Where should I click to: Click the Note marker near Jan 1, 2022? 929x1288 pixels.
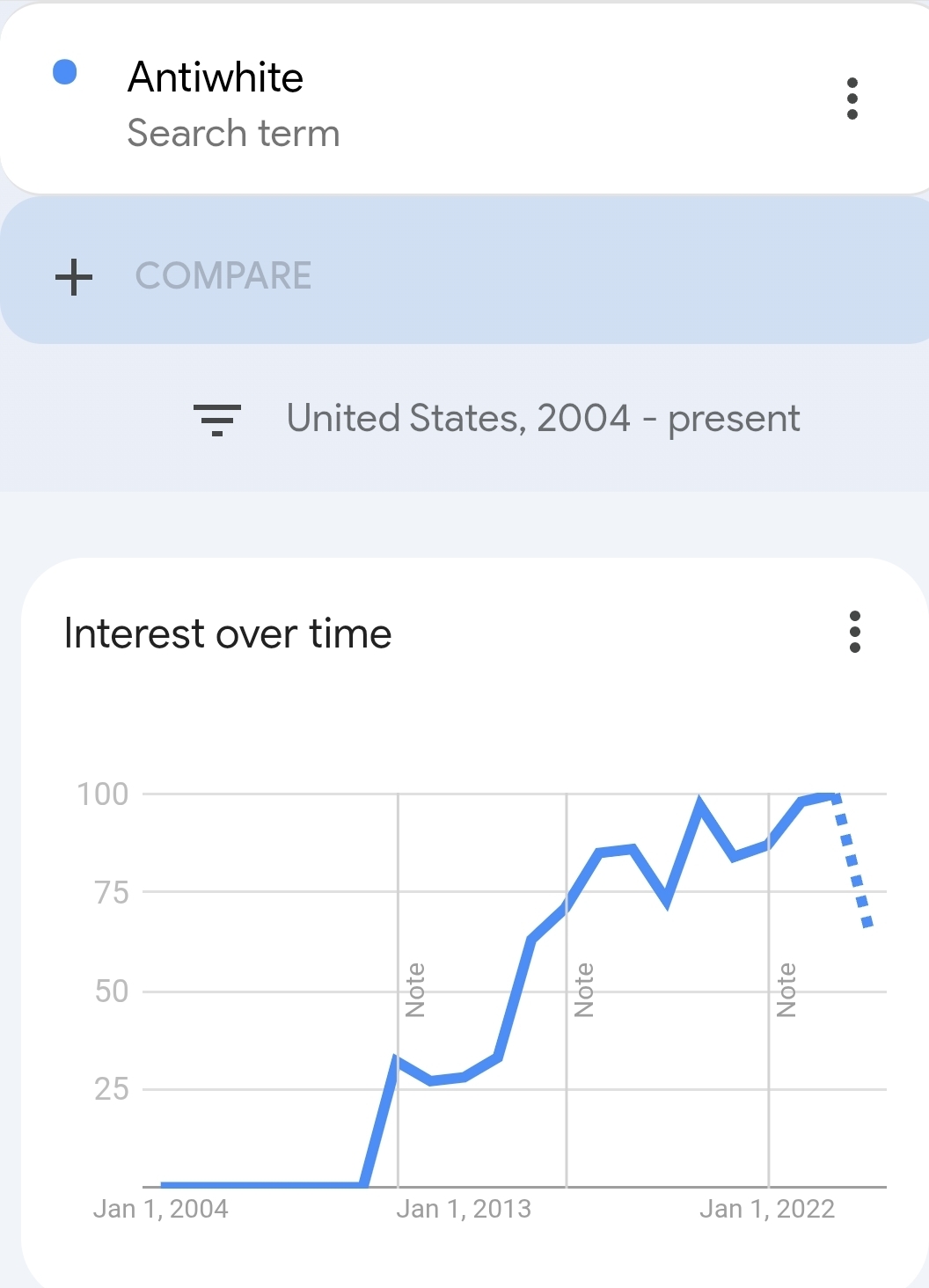pyautogui.click(x=786, y=991)
